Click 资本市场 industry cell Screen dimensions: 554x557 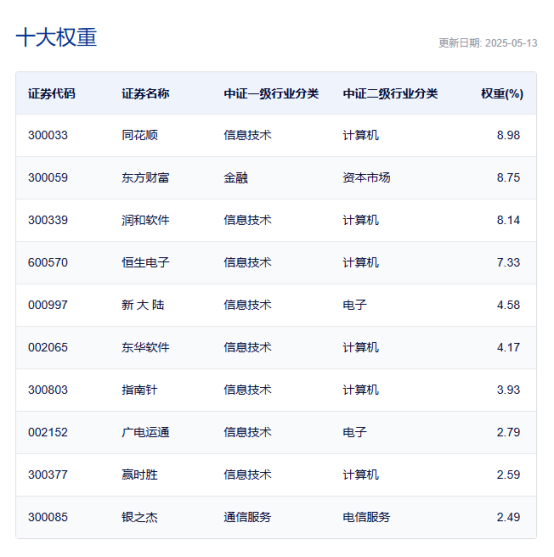tap(366, 178)
